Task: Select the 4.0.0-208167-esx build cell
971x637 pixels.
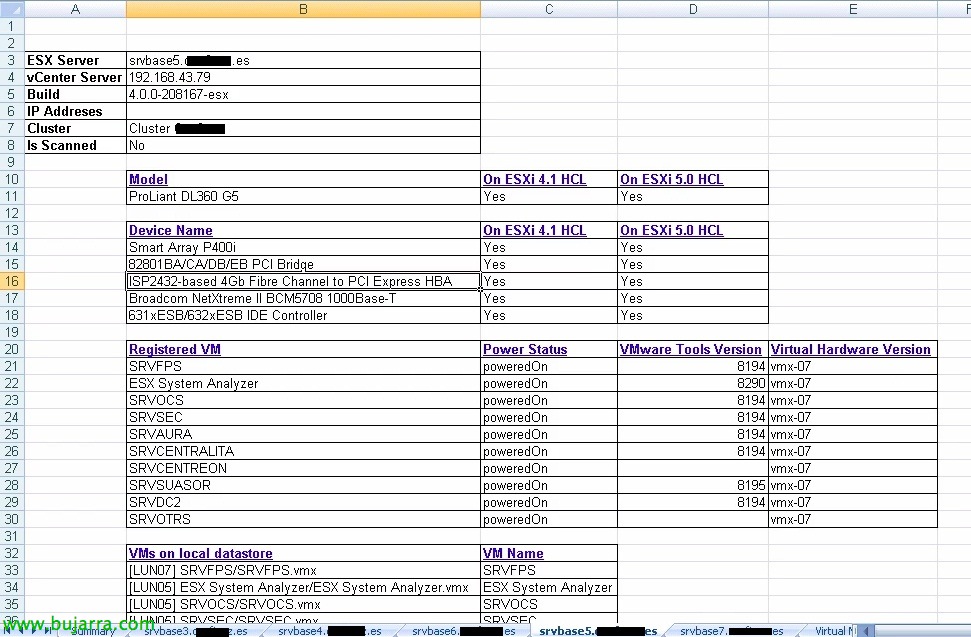Action: click(303, 94)
